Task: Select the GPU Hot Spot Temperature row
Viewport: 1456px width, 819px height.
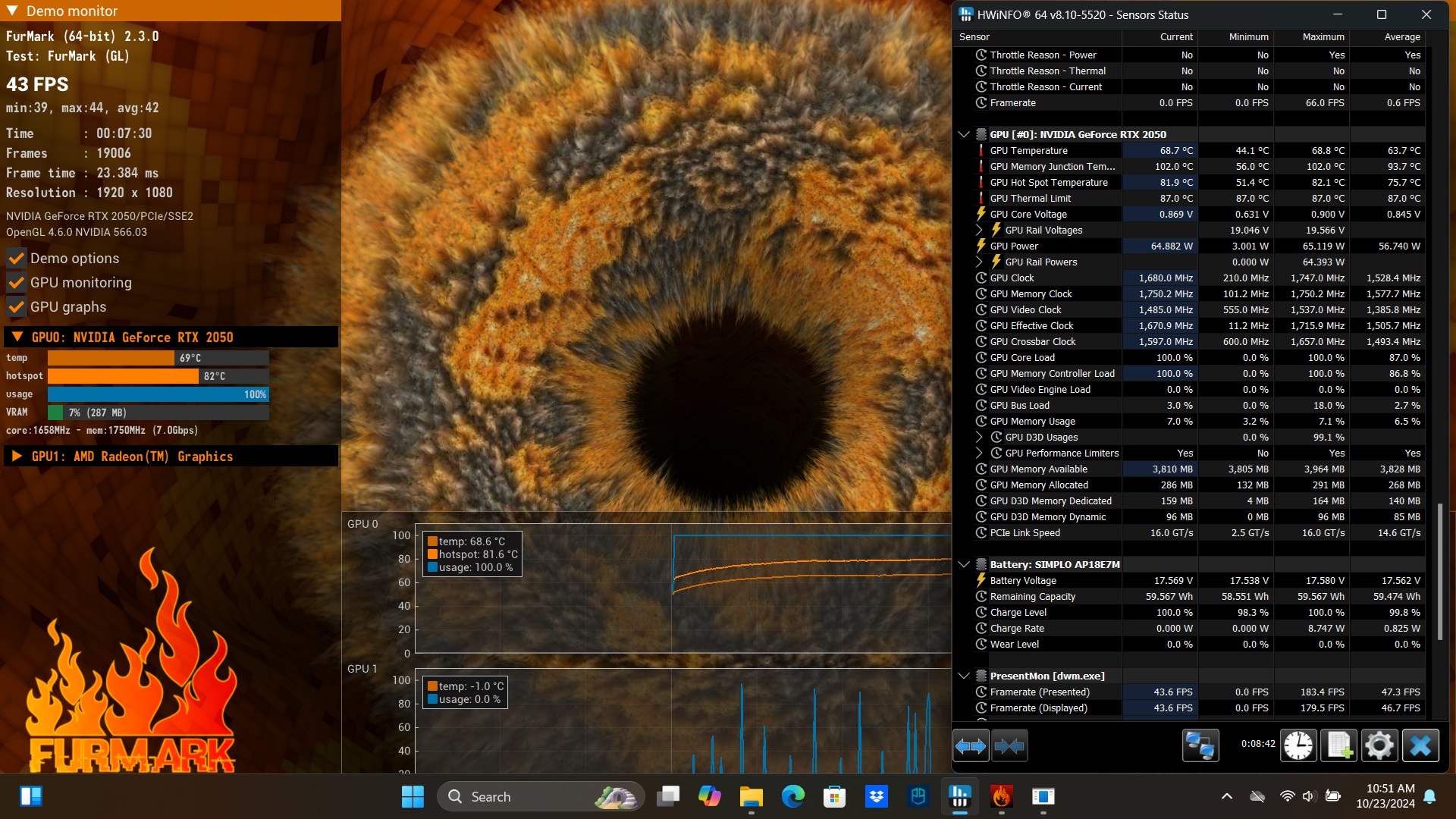Action: [x=1189, y=182]
